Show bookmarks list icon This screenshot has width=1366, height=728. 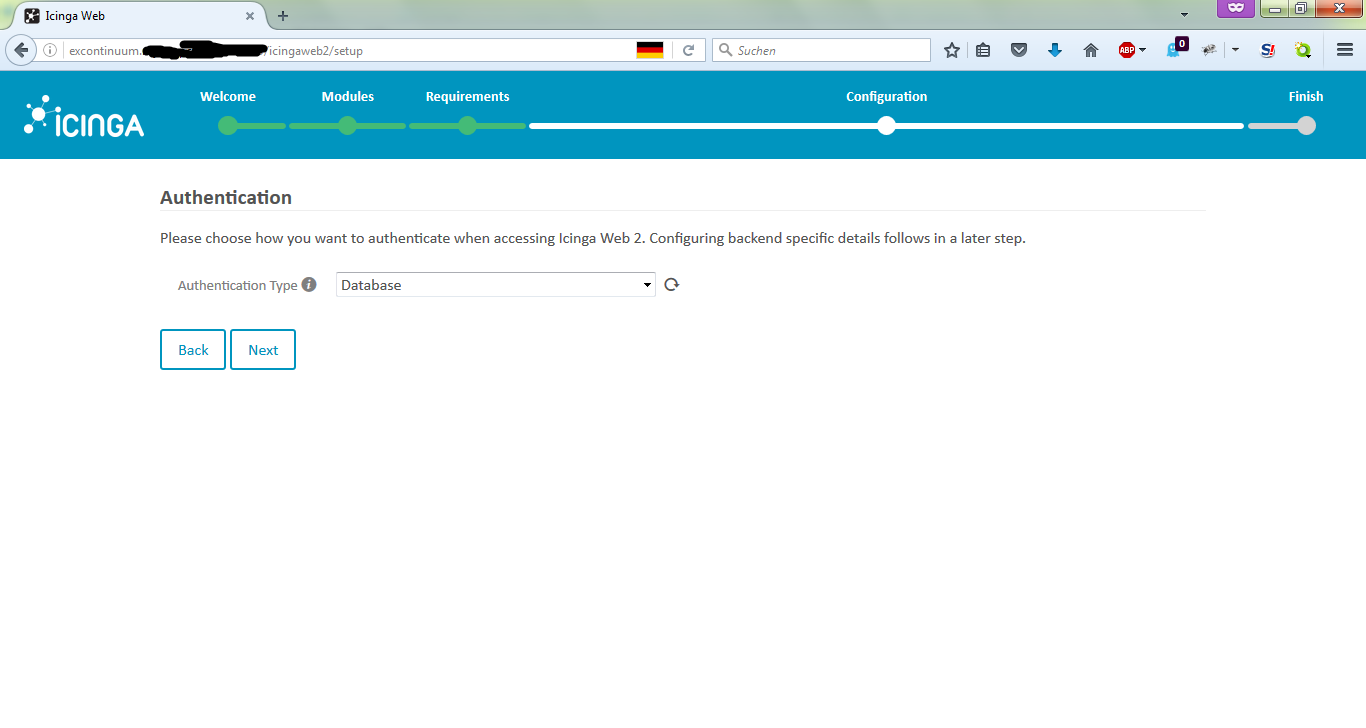pyautogui.click(x=983, y=50)
